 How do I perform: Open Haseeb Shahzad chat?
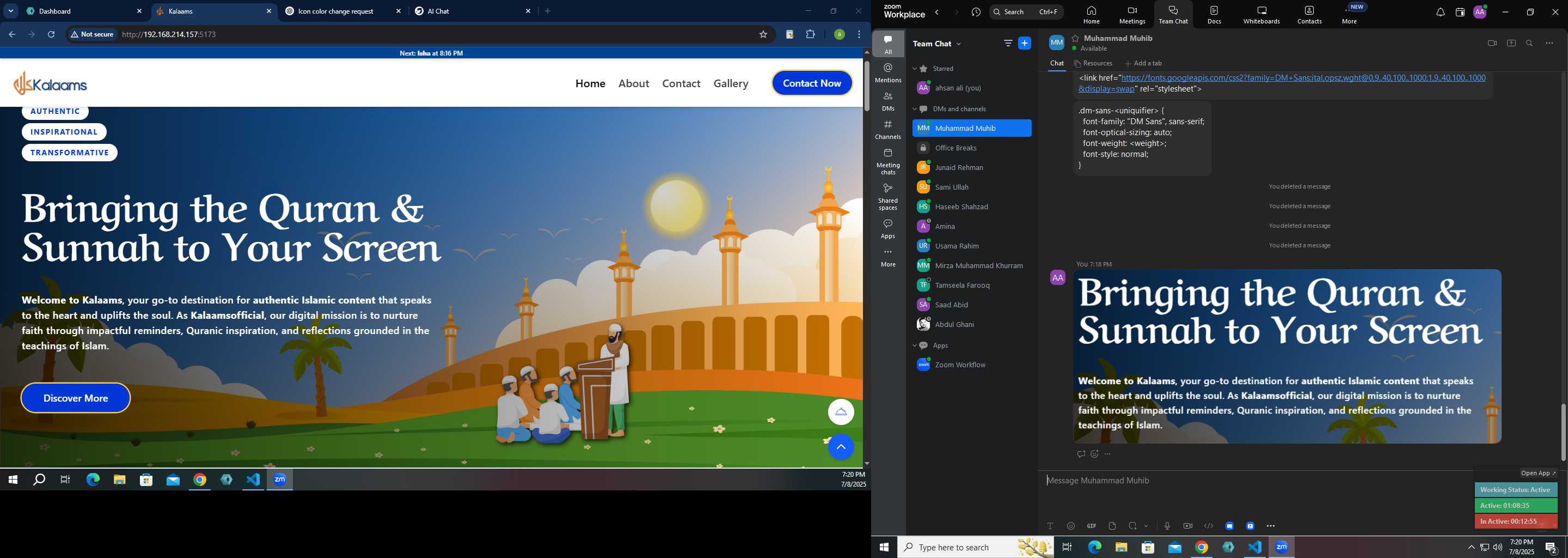(x=971, y=207)
